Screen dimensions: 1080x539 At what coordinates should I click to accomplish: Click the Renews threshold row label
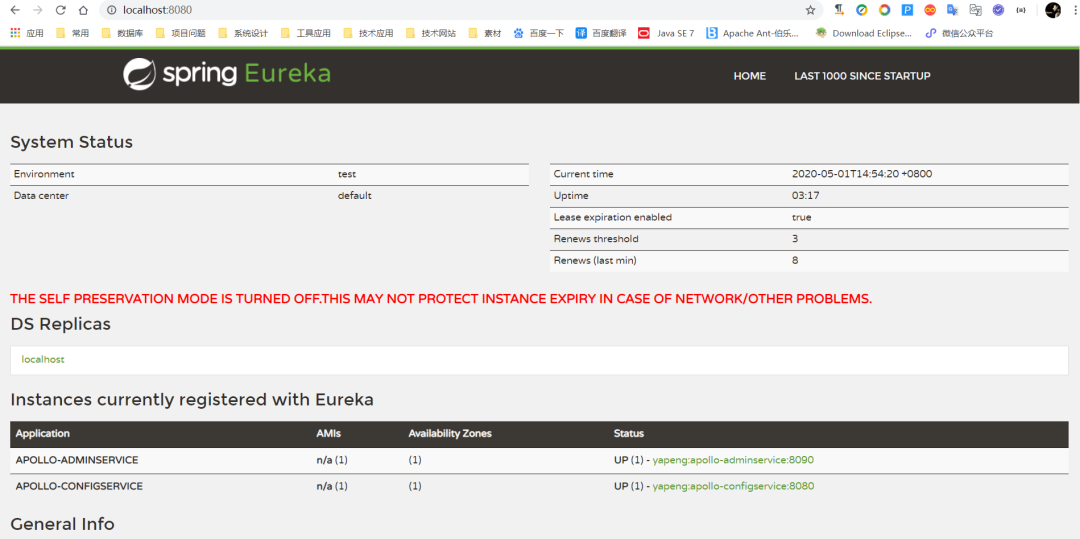tap(596, 239)
